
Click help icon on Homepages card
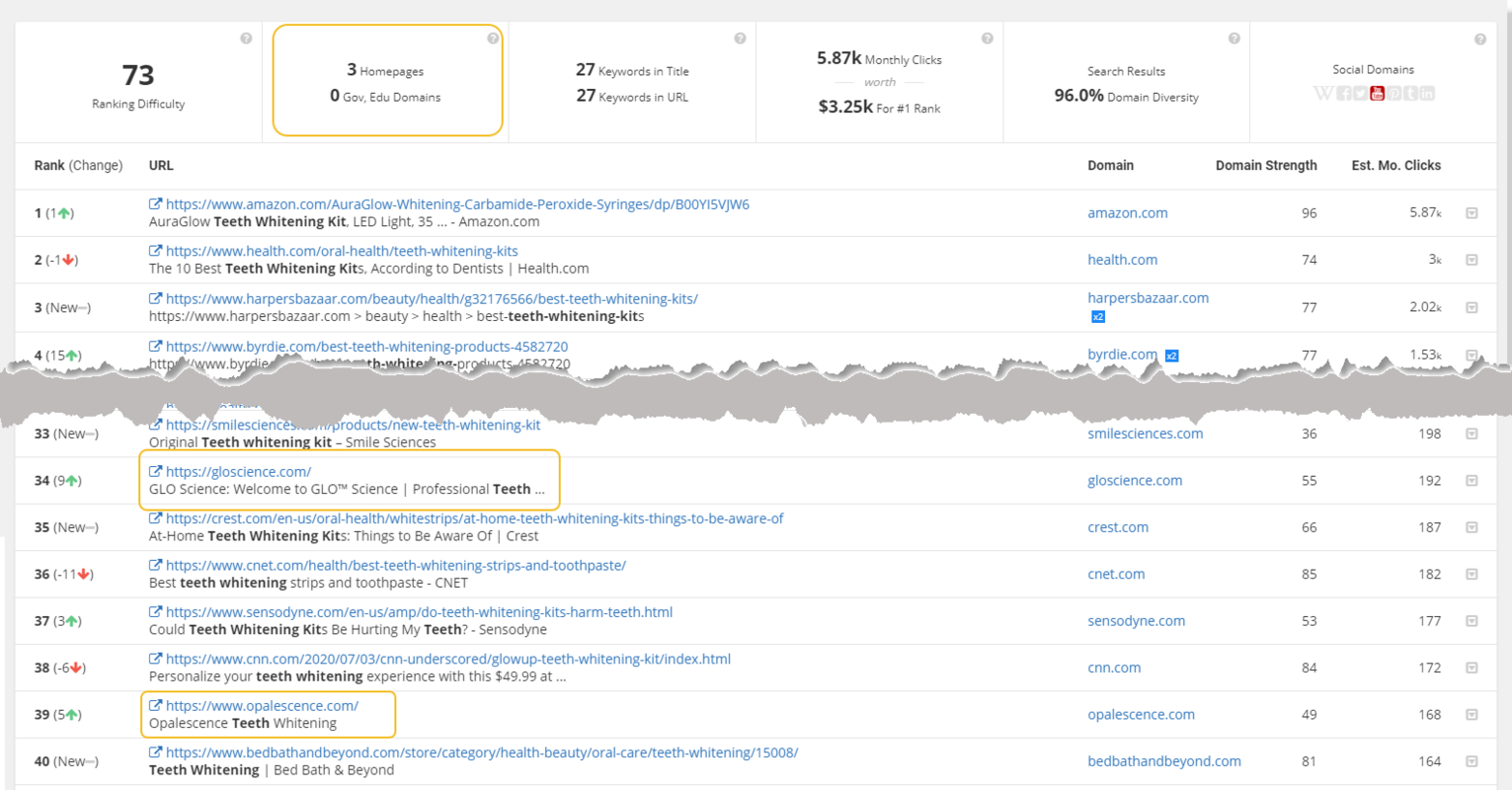492,39
